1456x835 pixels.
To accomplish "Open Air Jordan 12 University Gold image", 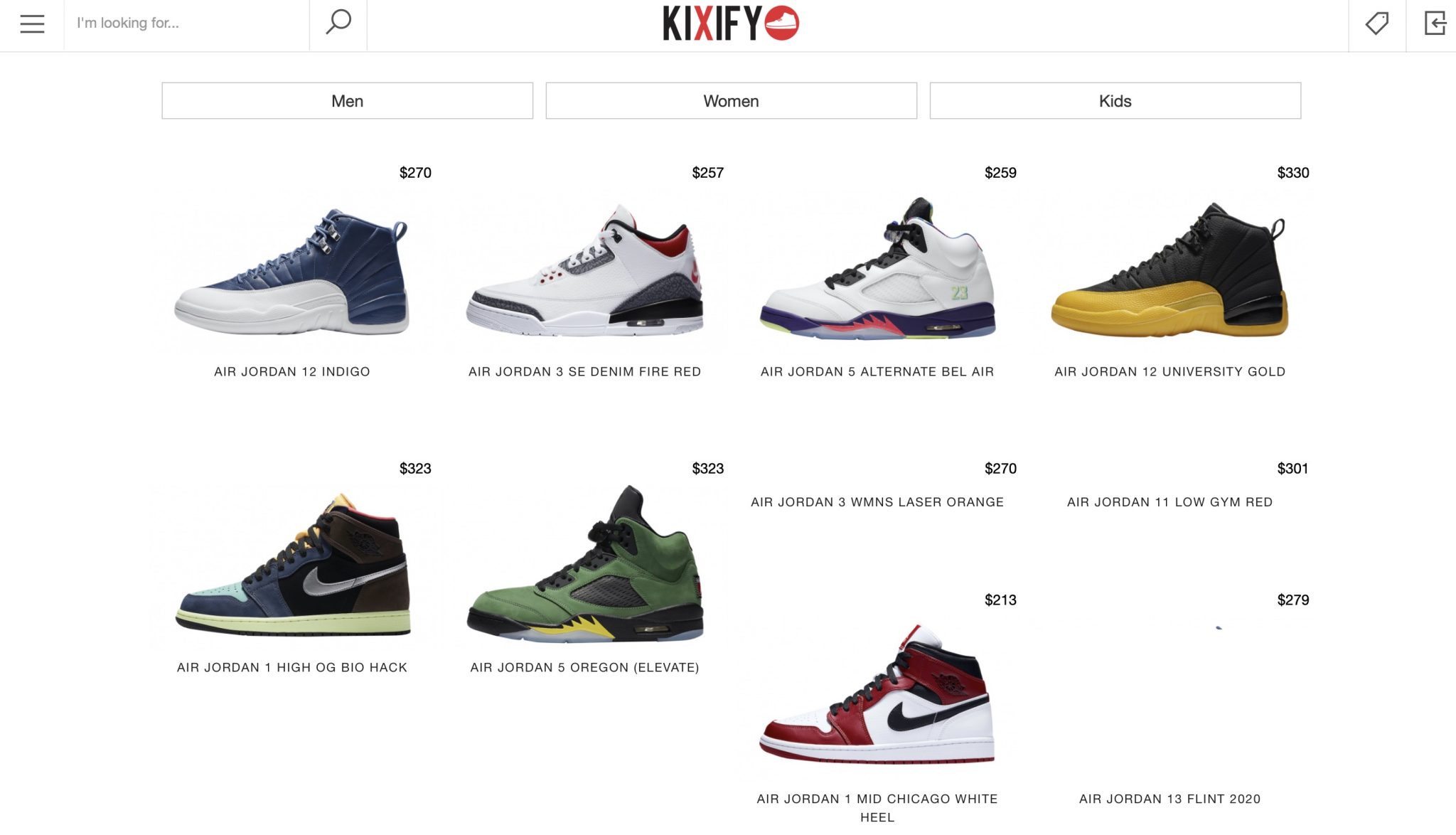I will pyautogui.click(x=1169, y=270).
